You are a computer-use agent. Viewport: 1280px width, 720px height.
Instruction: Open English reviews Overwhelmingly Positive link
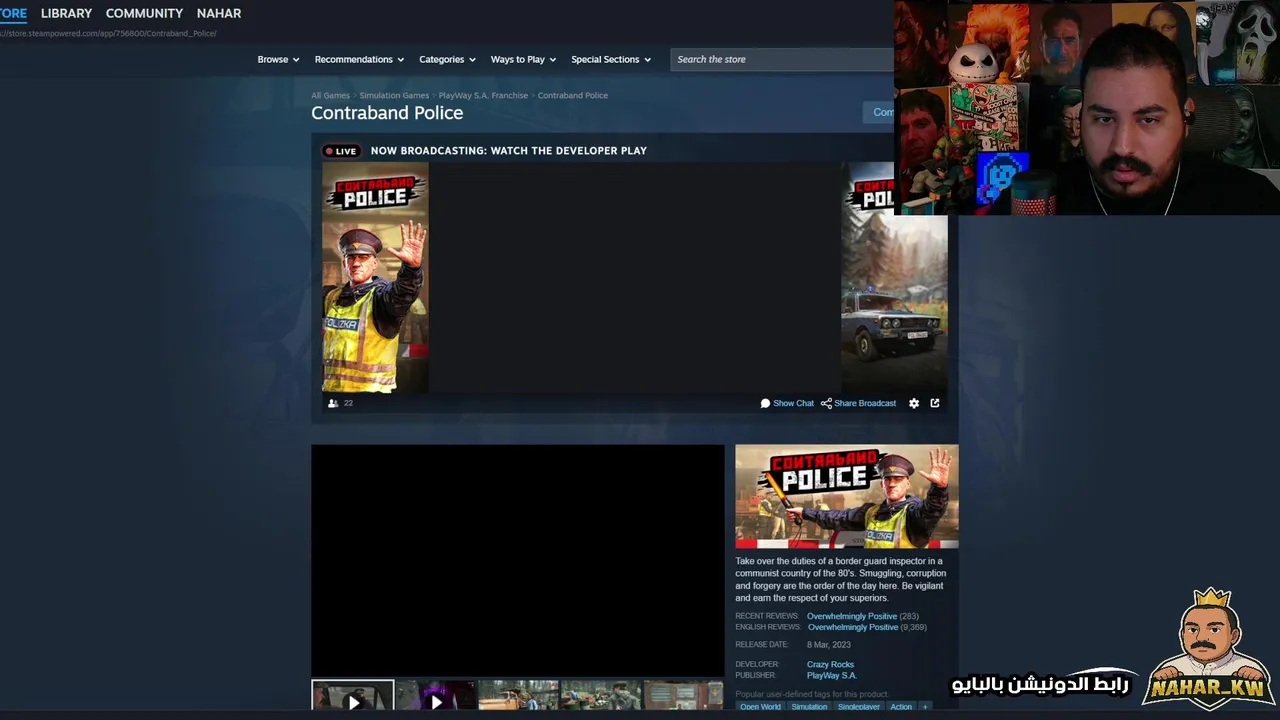tap(853, 627)
